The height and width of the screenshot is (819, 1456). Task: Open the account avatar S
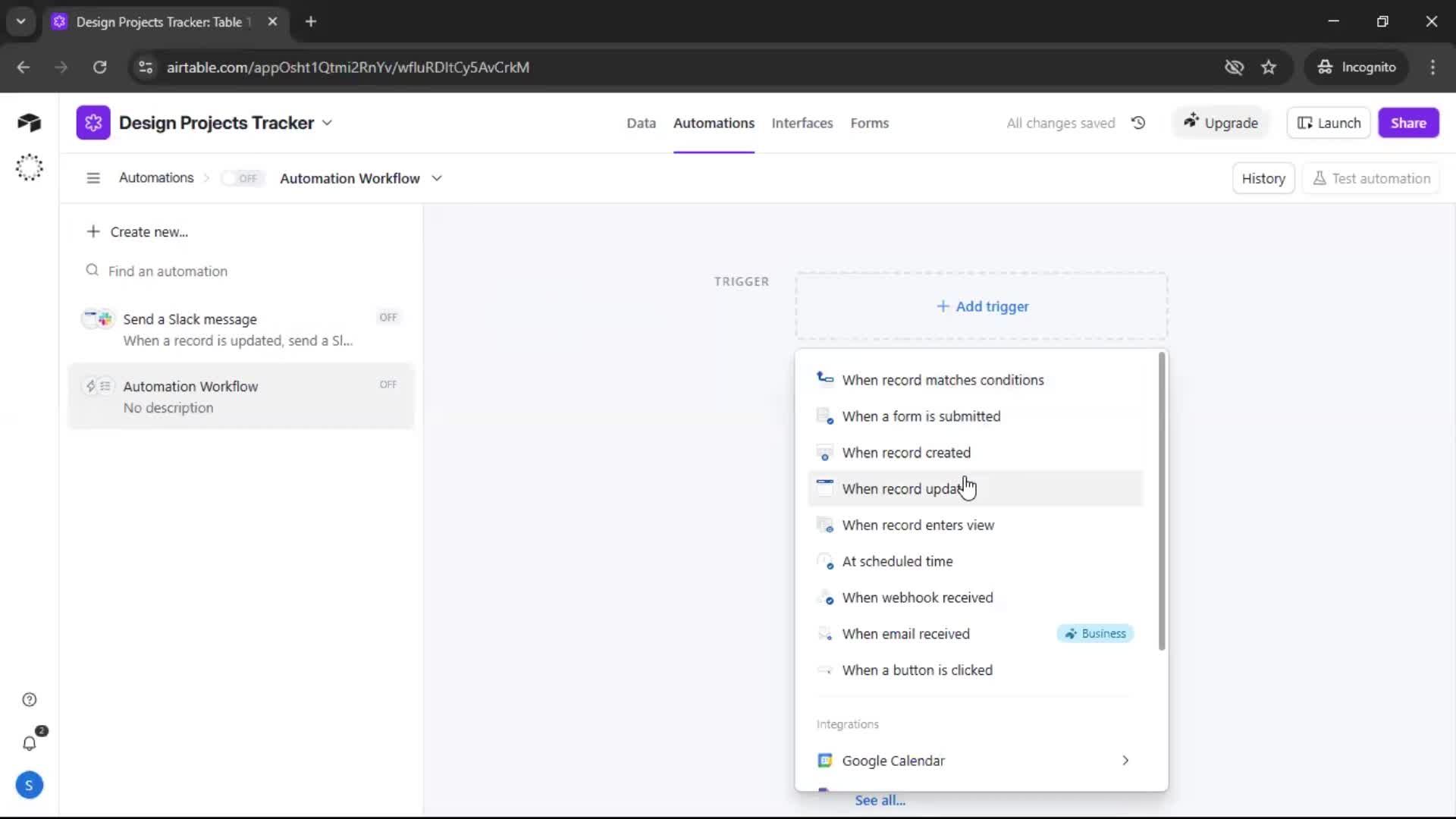[29, 786]
